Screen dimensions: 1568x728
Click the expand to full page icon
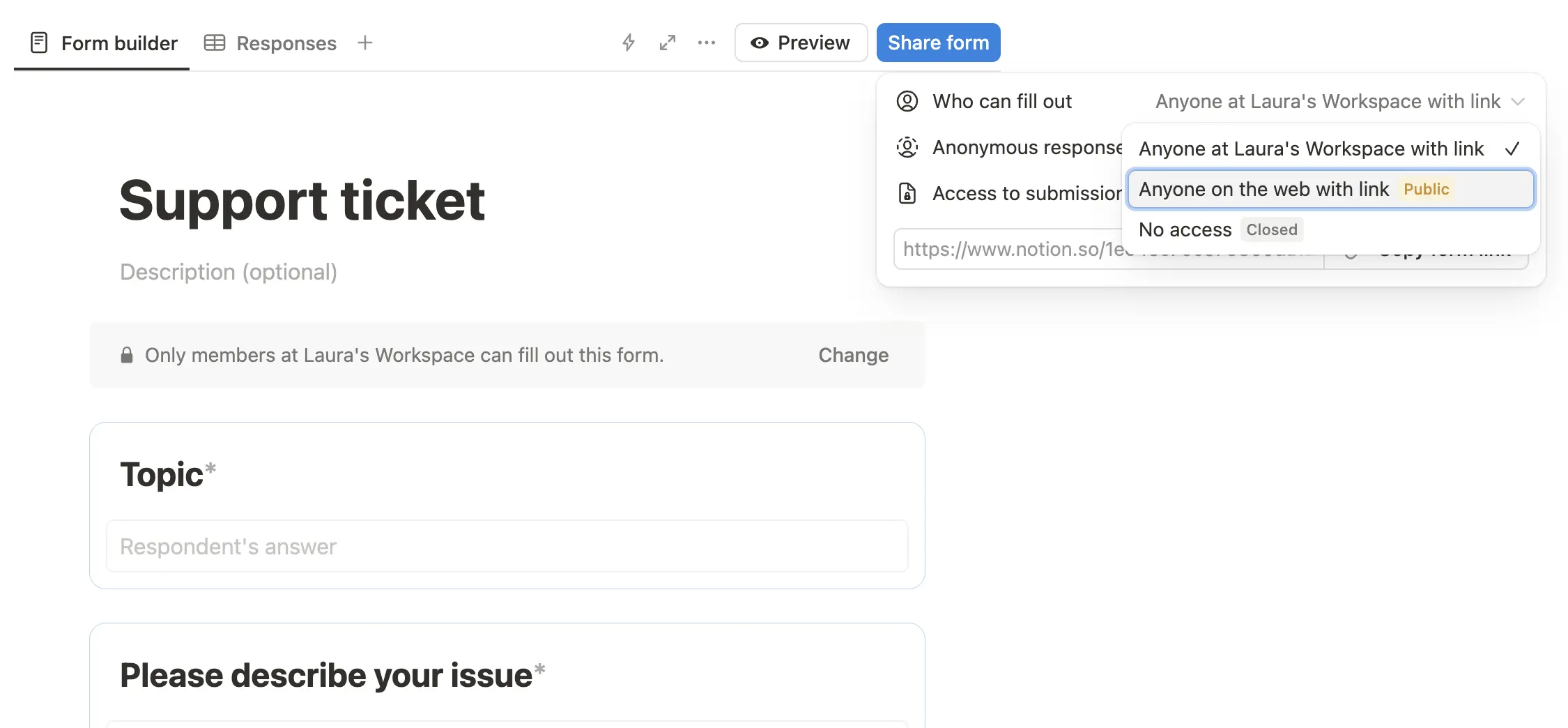coord(667,43)
